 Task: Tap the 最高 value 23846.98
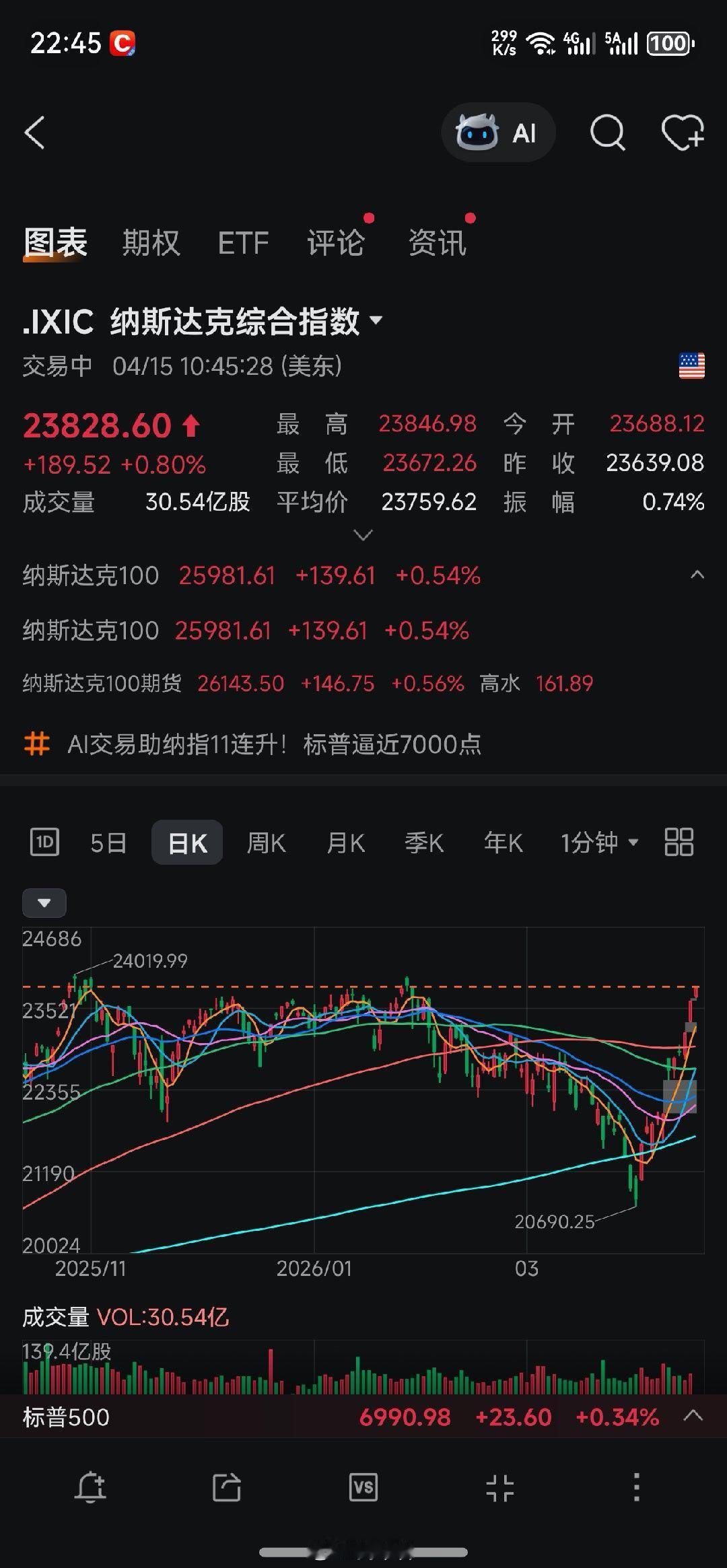[427, 424]
